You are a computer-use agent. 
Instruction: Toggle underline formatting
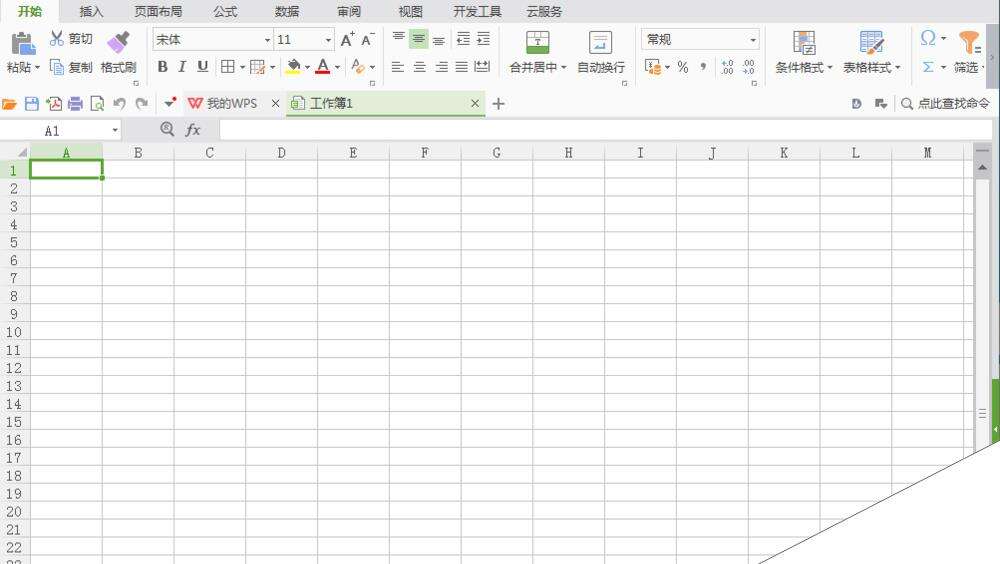coord(203,66)
